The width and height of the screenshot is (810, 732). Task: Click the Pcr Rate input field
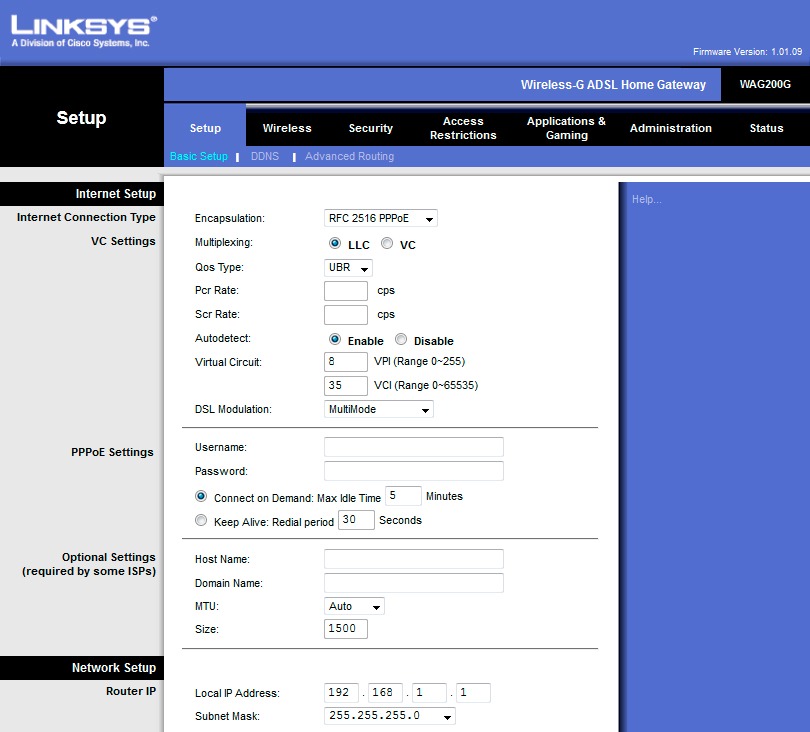coord(346,291)
